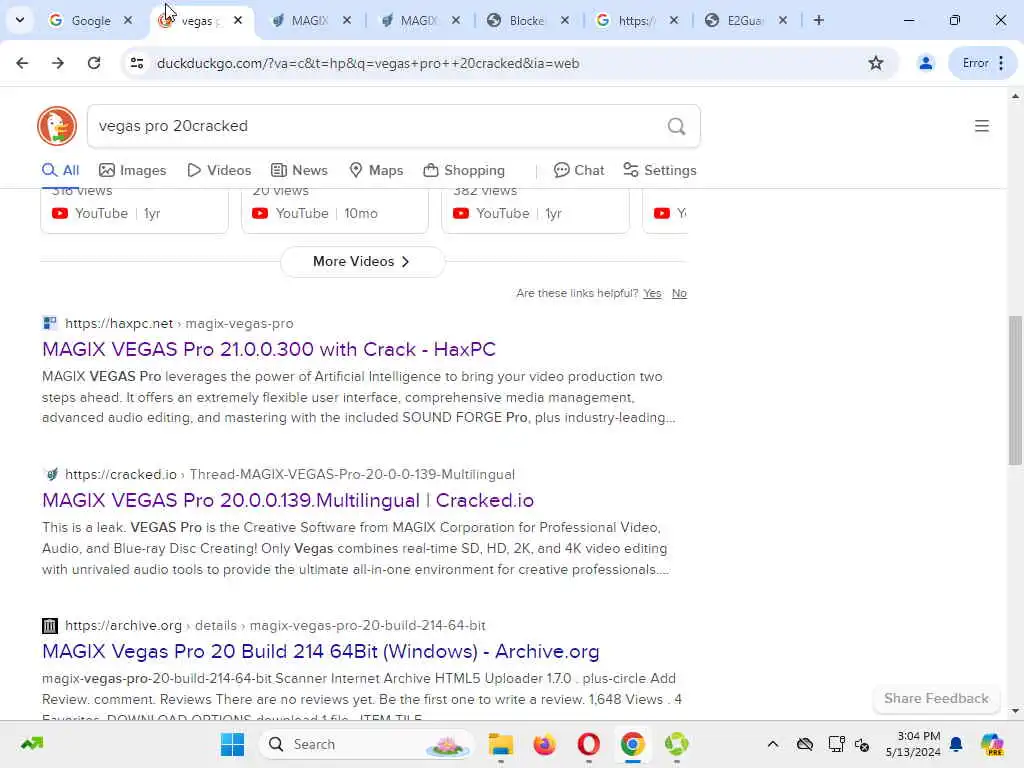Open File Explorer from taskbar

tap(501, 744)
